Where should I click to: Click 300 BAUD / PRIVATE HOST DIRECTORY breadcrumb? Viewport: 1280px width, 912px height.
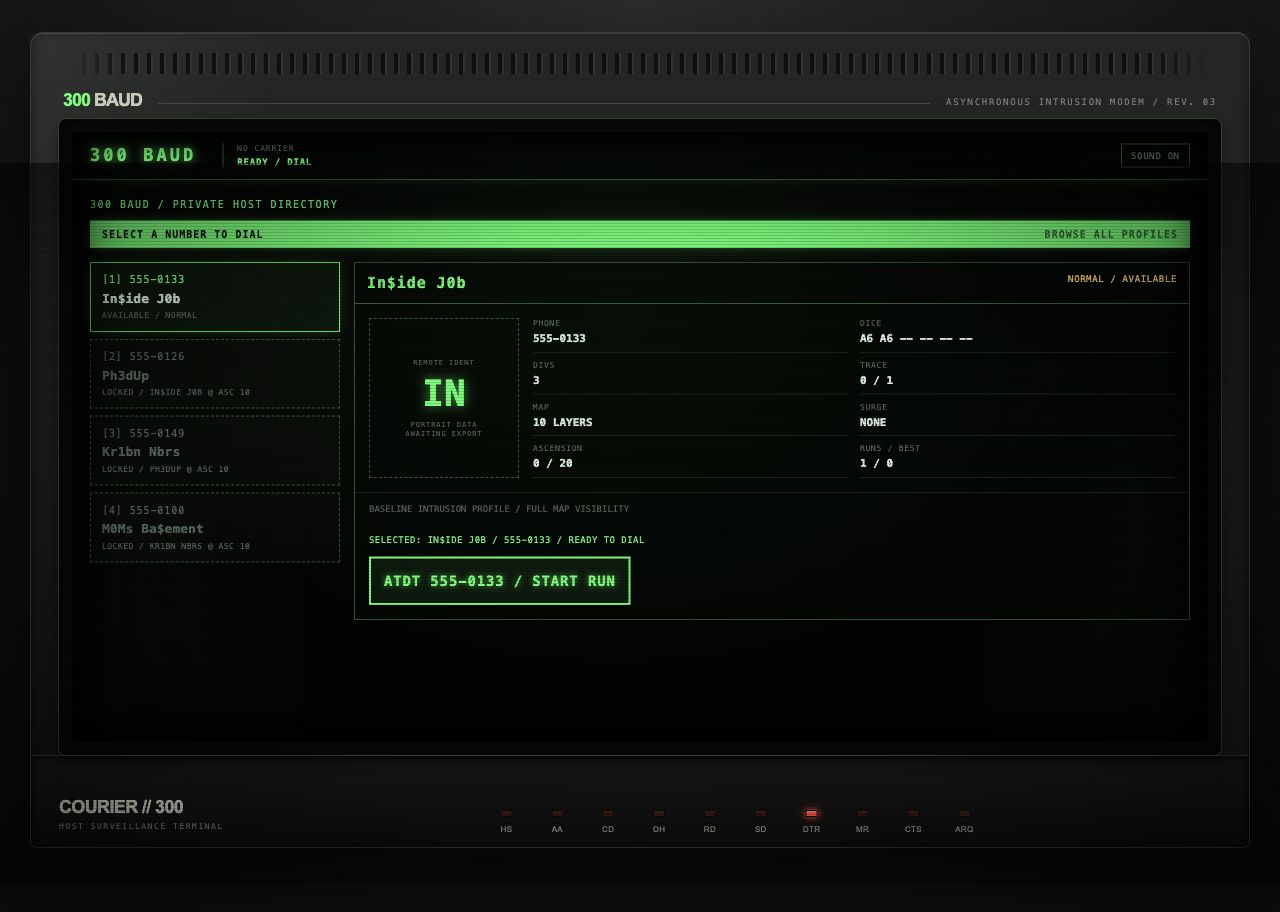(x=214, y=204)
